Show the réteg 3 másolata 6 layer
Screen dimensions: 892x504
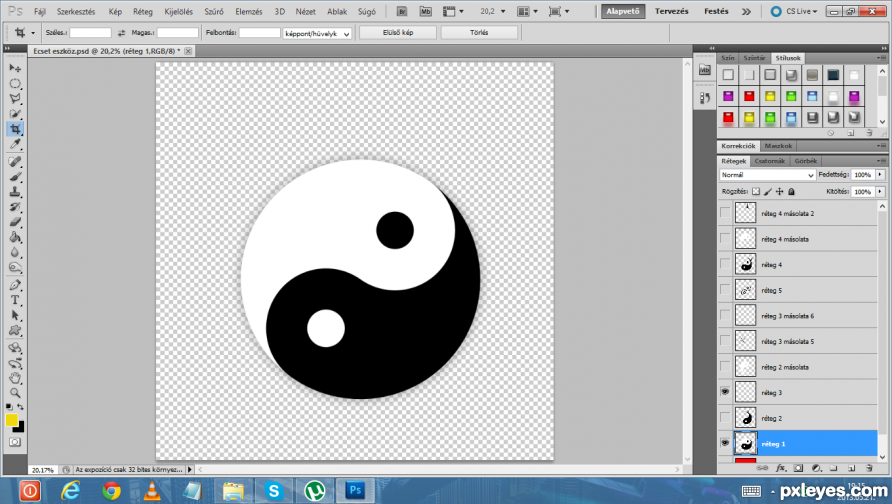click(725, 315)
